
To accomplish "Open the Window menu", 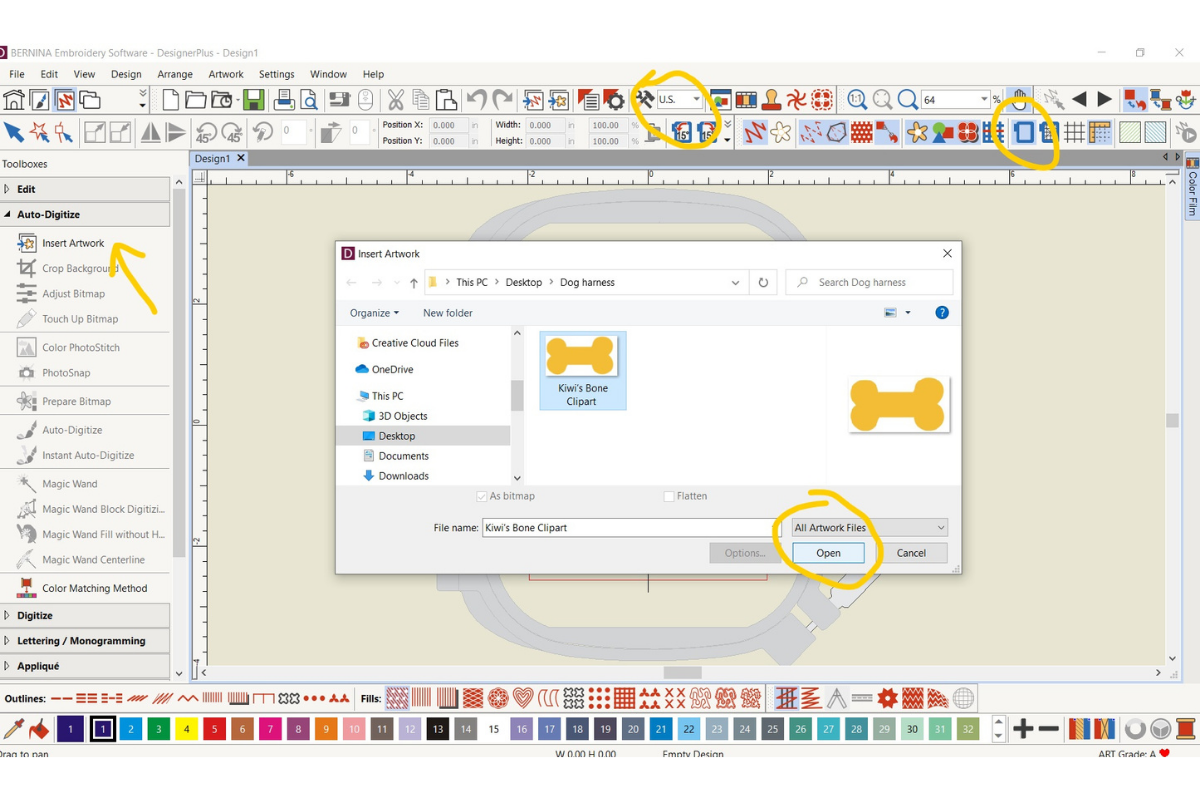I will click(x=328, y=74).
